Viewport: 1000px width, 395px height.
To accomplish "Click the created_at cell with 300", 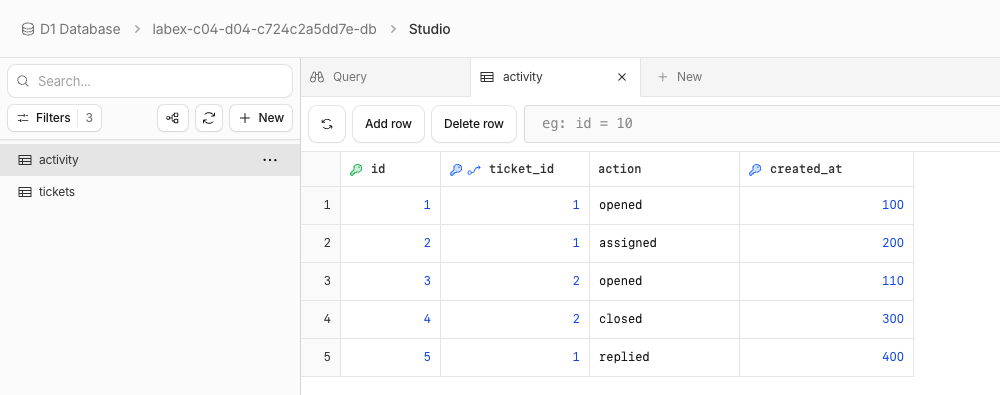I will pyautogui.click(x=827, y=319).
